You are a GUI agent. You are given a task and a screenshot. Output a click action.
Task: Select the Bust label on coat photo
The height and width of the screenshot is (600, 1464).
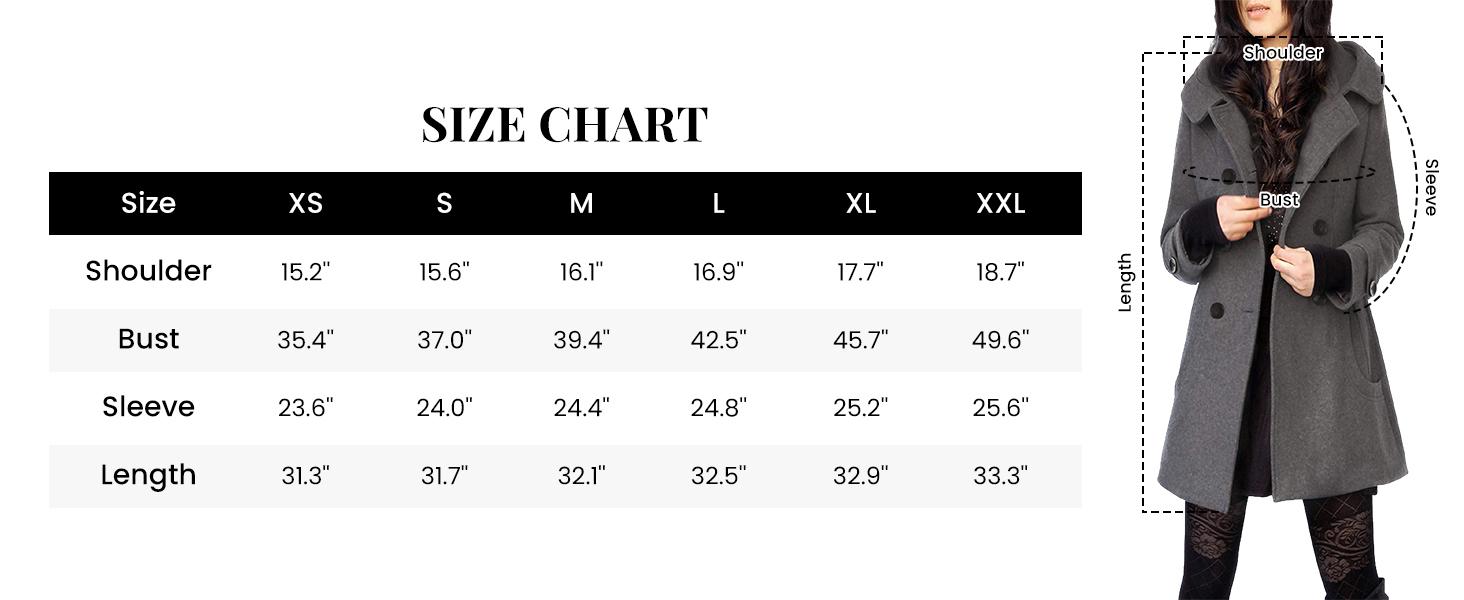coord(1279,200)
